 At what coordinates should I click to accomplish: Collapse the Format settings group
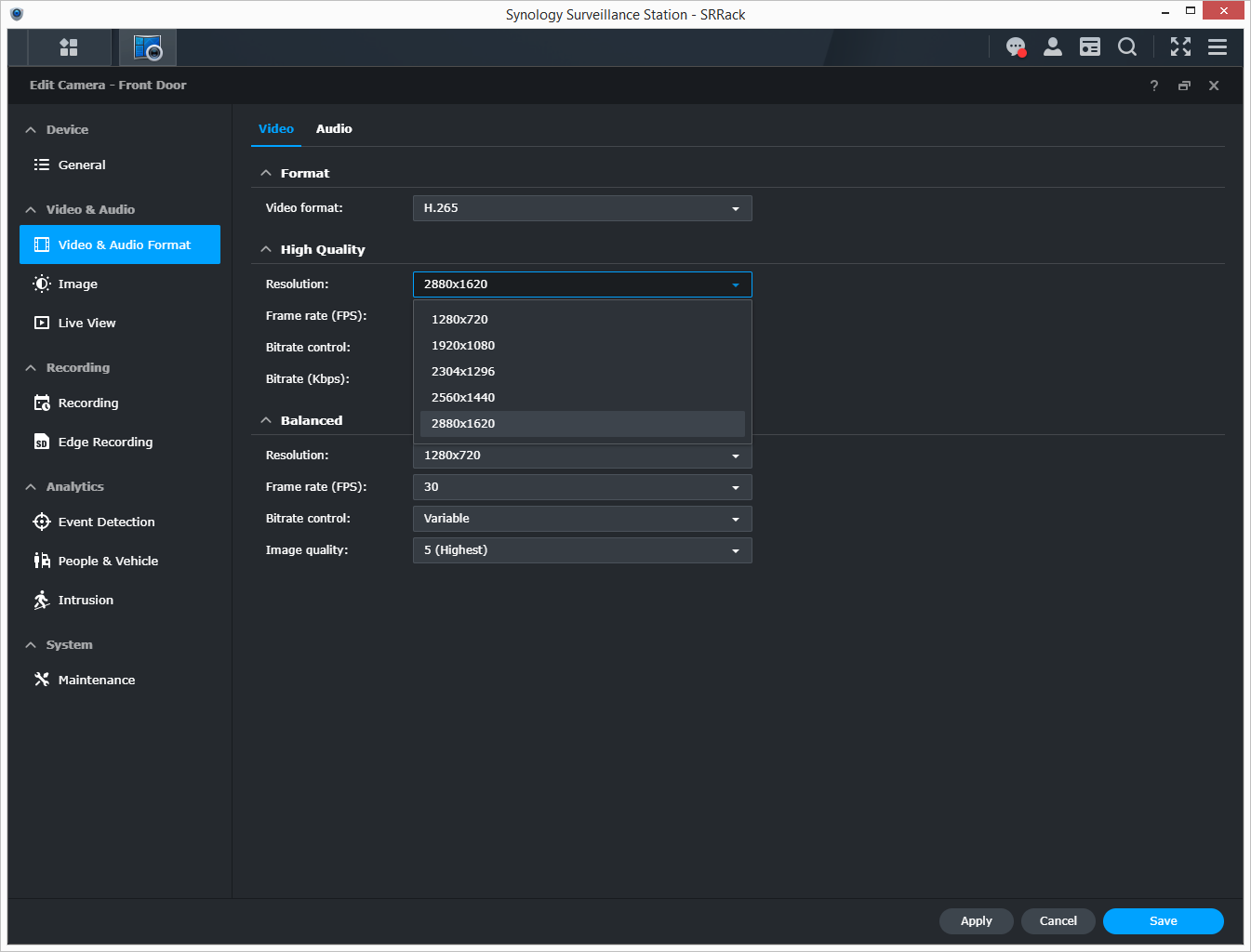[x=266, y=173]
